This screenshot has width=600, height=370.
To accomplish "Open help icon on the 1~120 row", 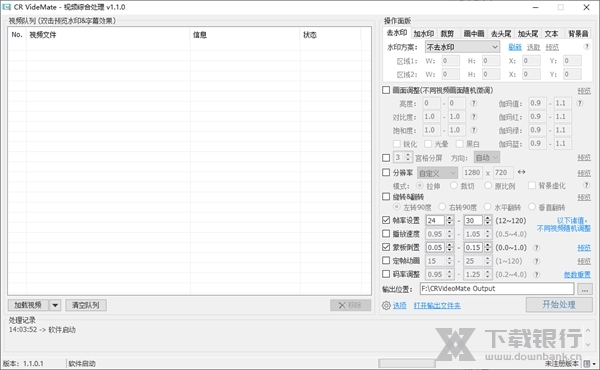I will pyautogui.click(x=536, y=261).
